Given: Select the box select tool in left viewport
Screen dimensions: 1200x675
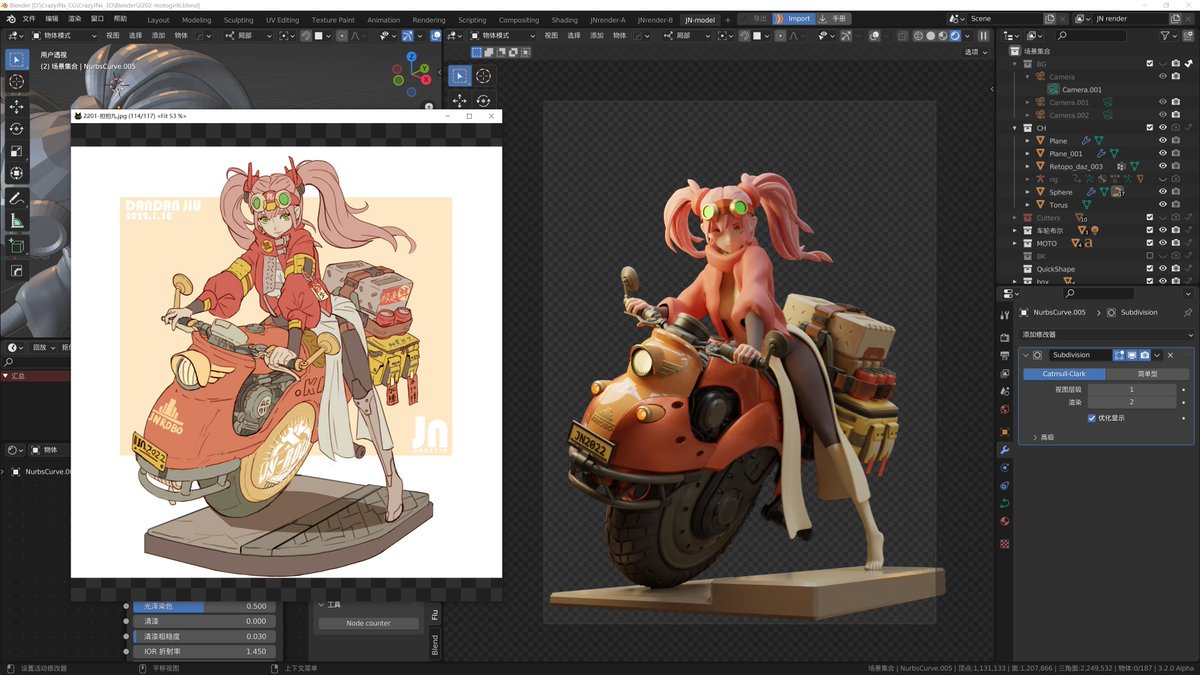Looking at the screenshot, I should (16, 60).
